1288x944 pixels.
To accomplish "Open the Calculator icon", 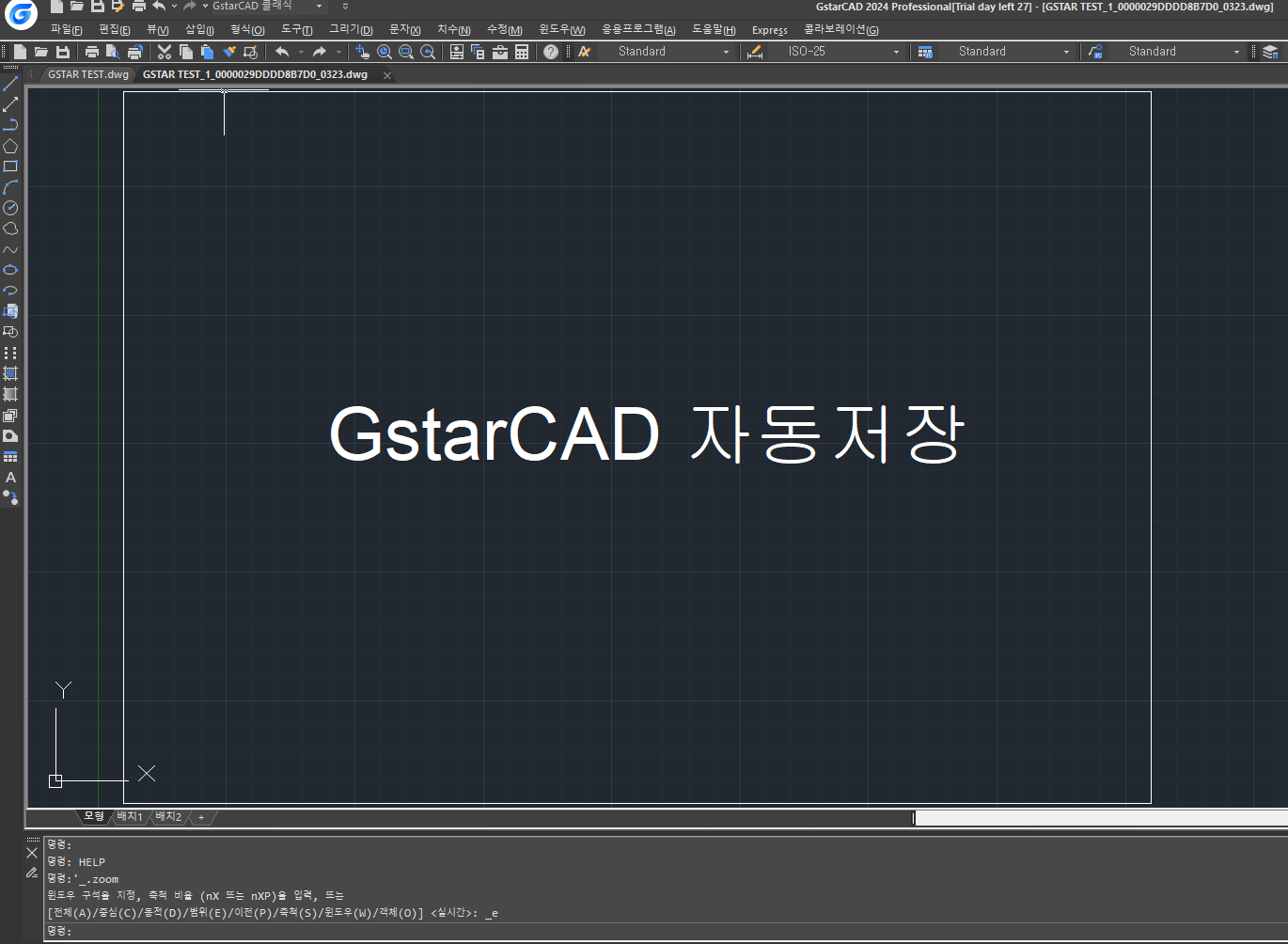I will click(522, 52).
